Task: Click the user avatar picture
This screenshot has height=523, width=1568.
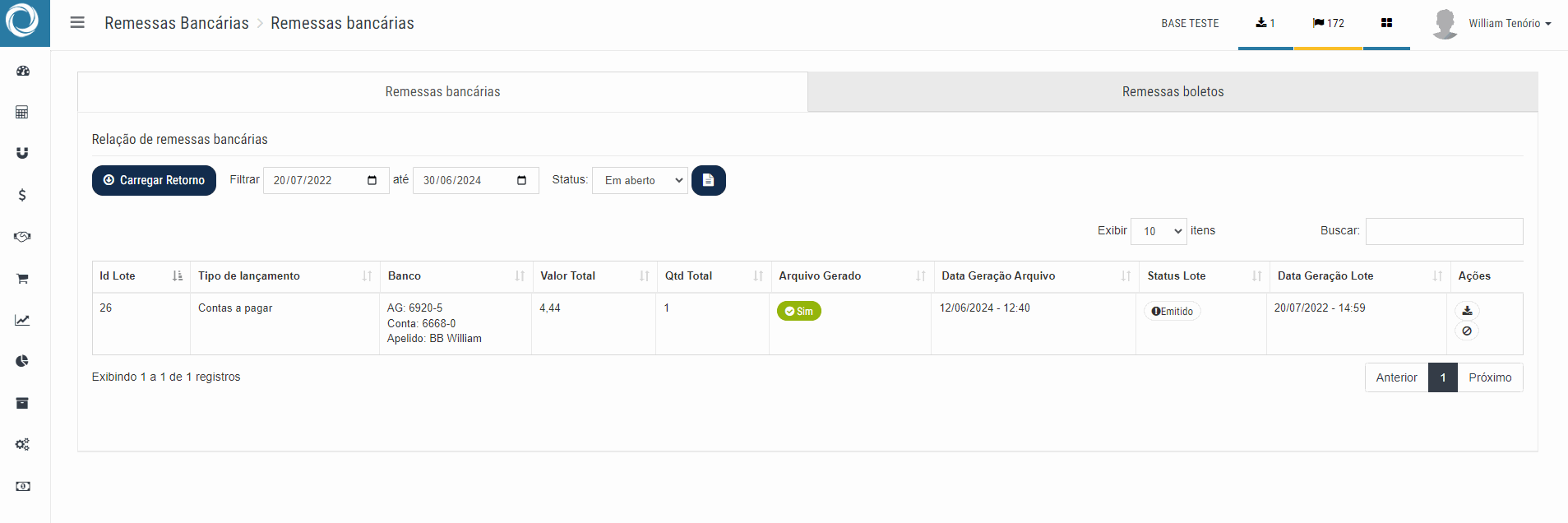Action: [x=1445, y=23]
